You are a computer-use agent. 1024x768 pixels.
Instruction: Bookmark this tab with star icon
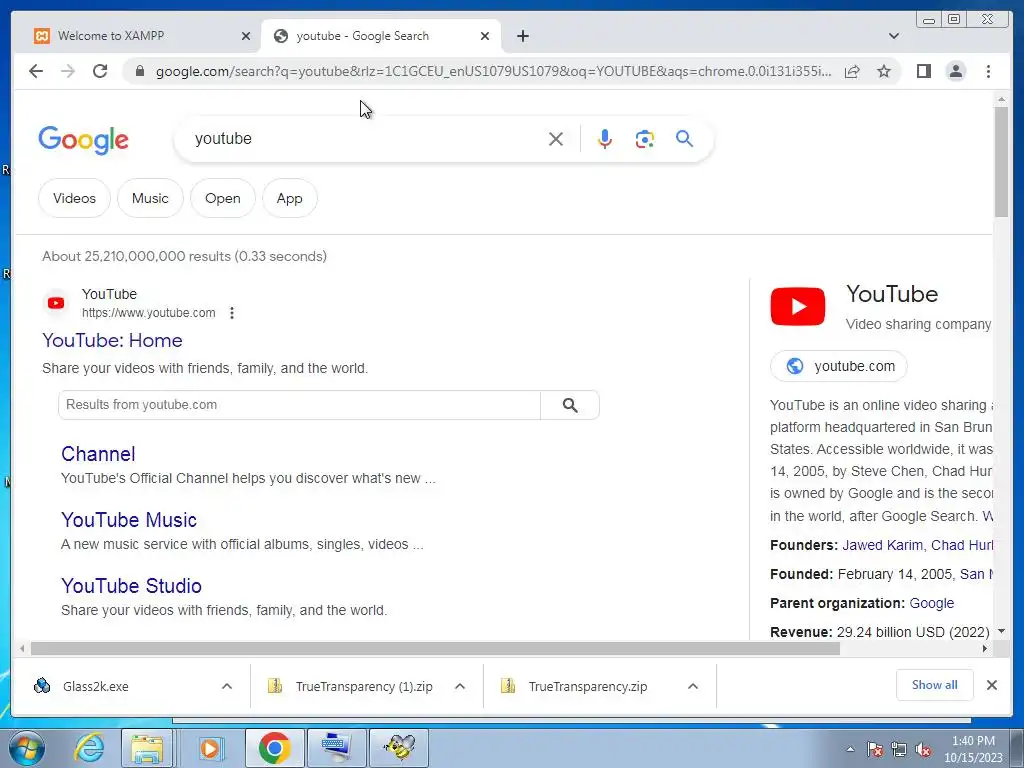tap(884, 71)
